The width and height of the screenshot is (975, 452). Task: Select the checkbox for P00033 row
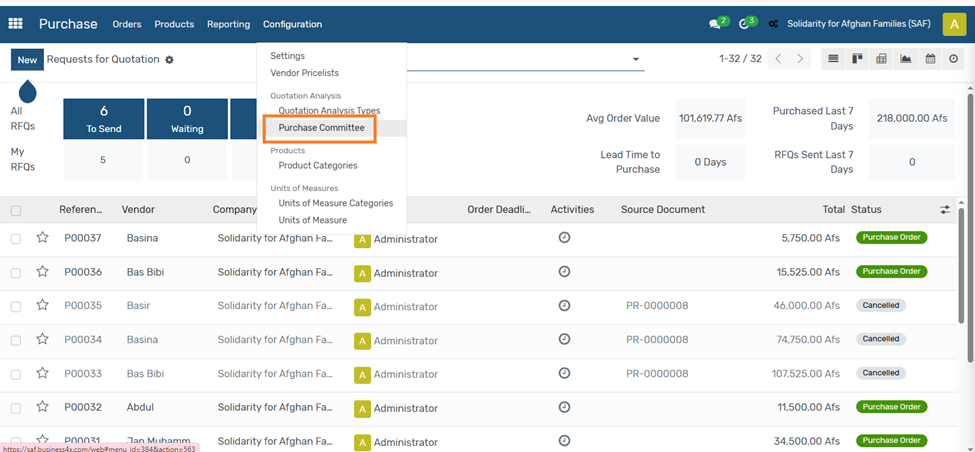click(x=16, y=374)
